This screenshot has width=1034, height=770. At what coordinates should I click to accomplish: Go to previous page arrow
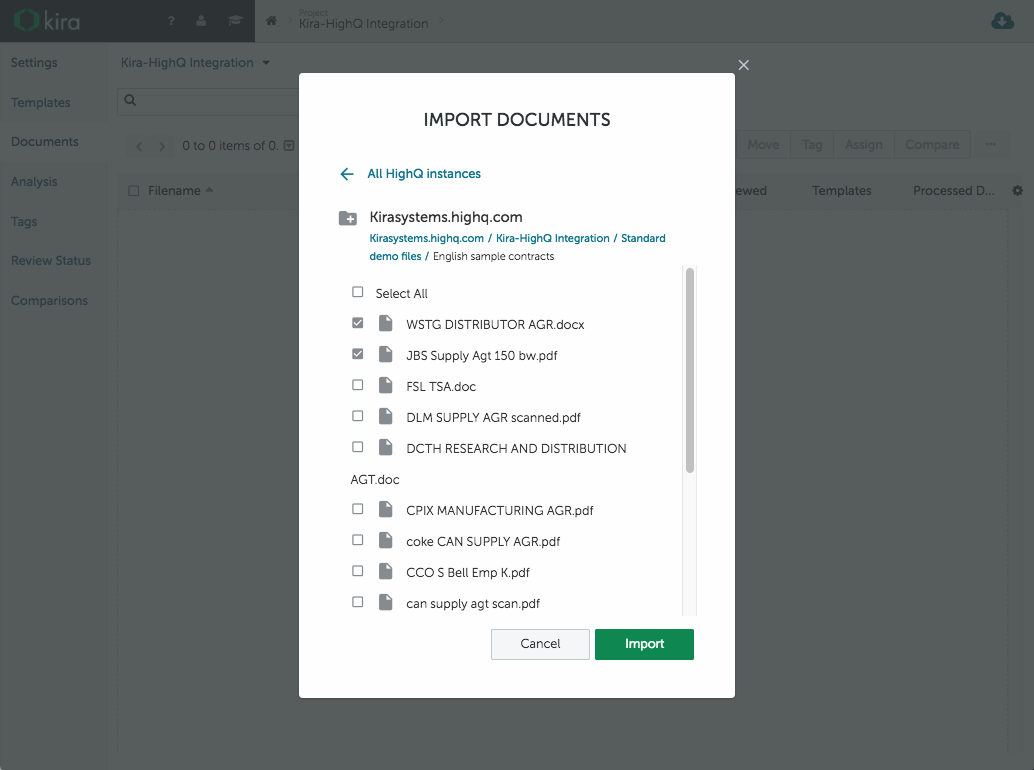point(139,146)
